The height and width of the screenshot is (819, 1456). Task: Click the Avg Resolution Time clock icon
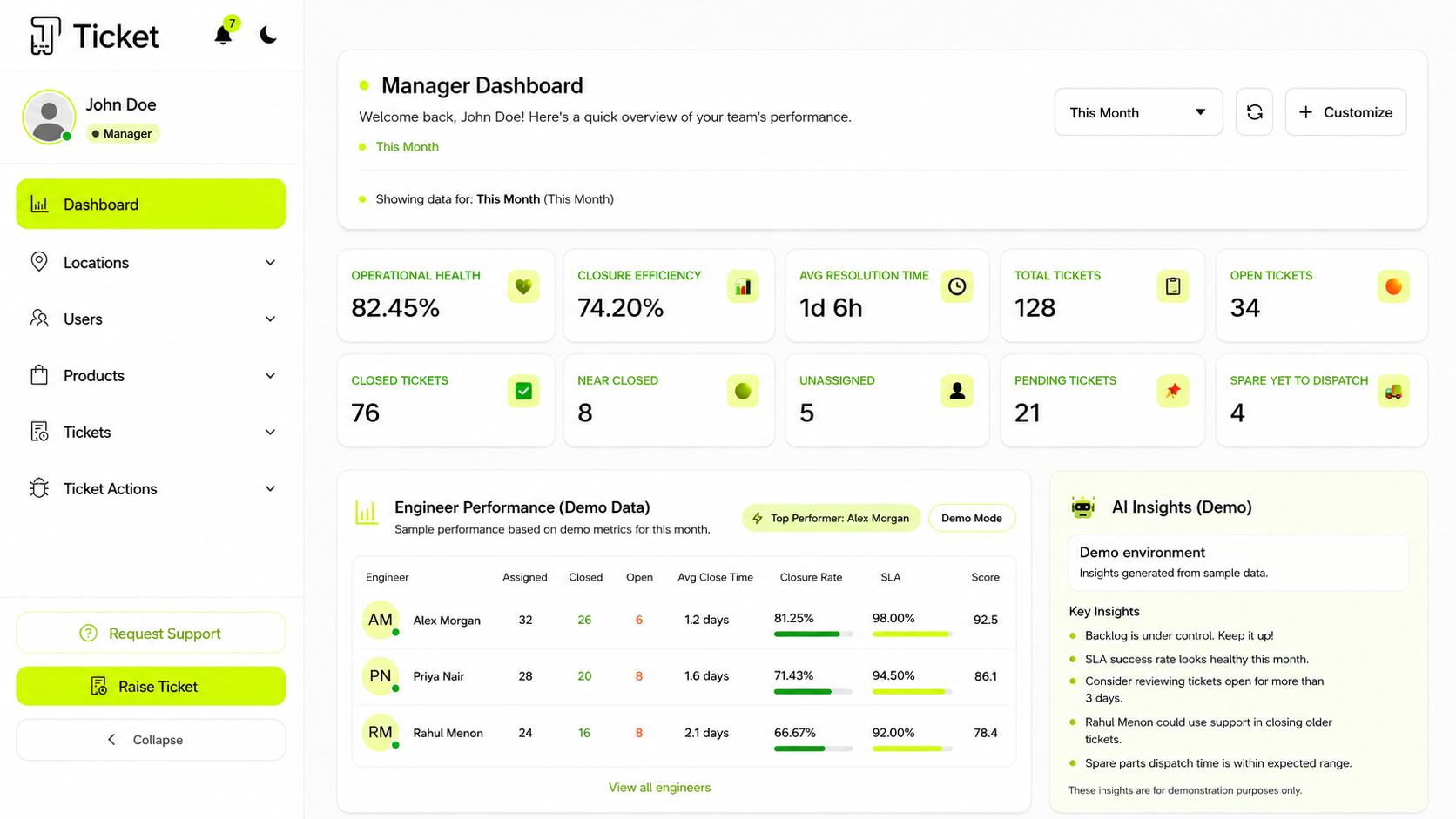pos(957,286)
